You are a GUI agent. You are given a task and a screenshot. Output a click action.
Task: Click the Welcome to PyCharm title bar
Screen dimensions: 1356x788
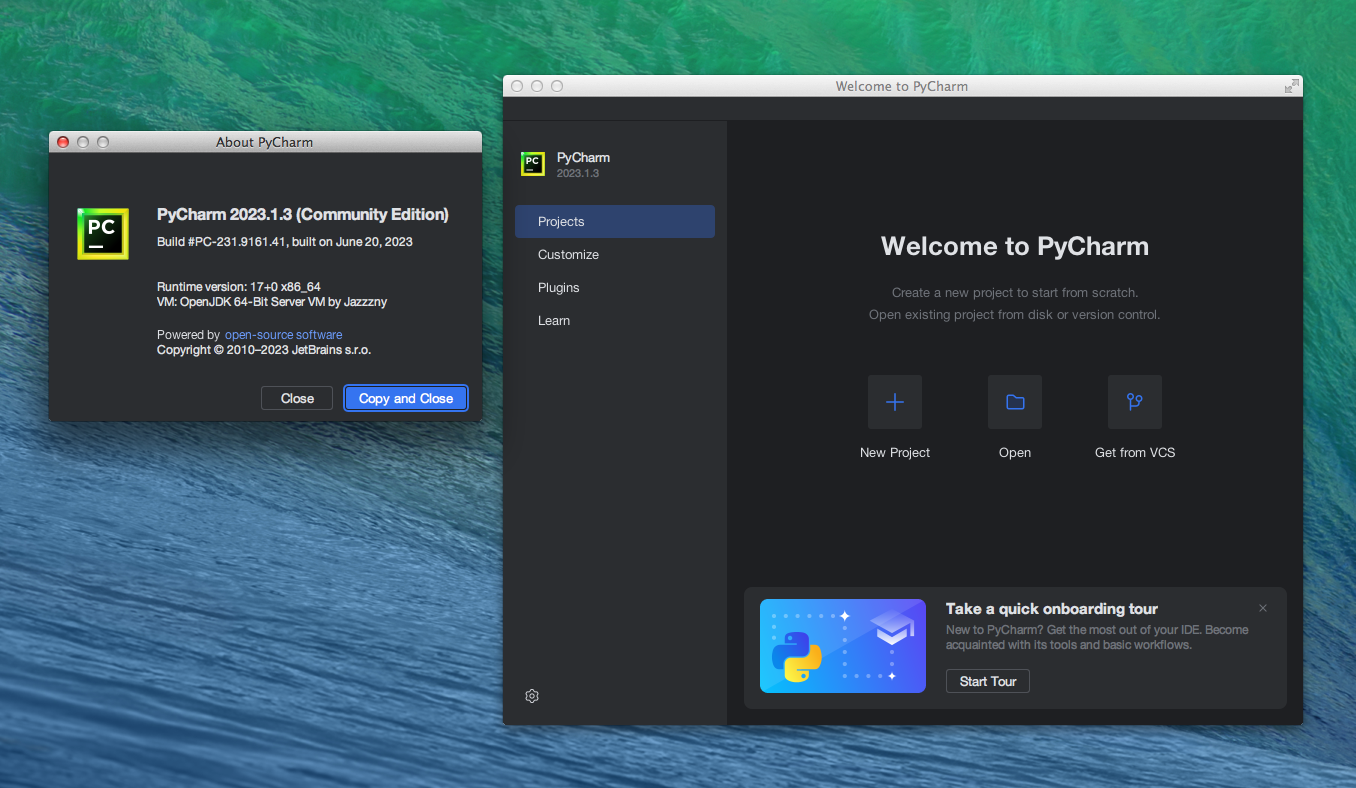[902, 86]
